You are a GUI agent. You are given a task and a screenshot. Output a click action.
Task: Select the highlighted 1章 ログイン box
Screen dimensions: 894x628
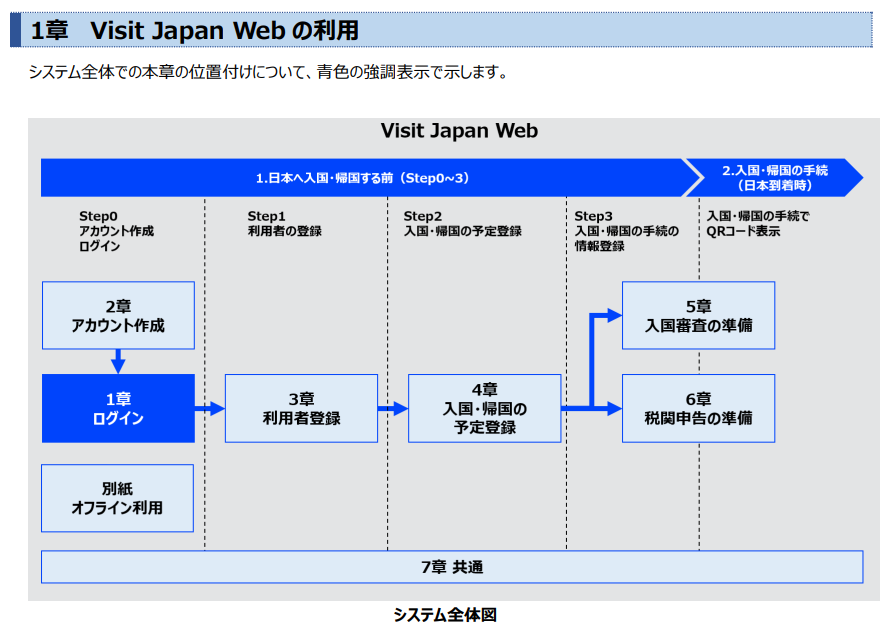[118, 408]
